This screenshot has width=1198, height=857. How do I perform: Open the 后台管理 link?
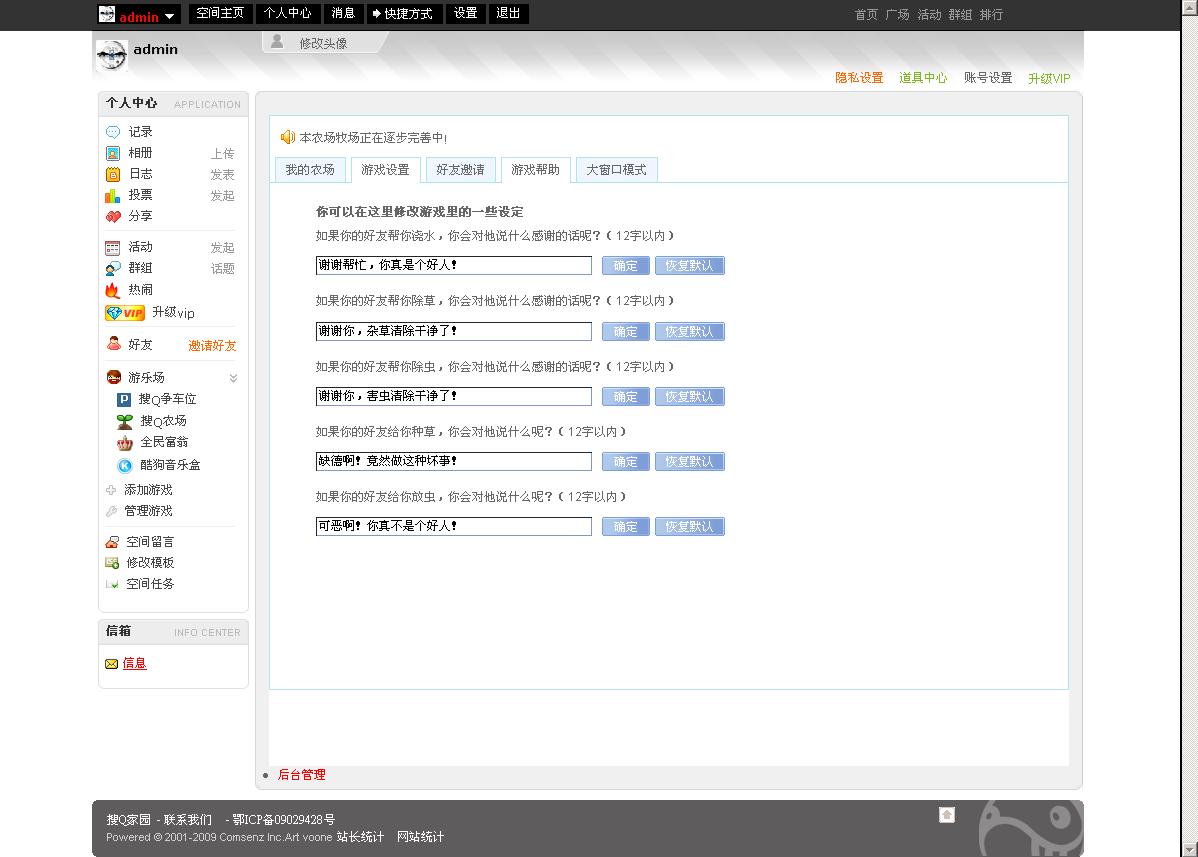click(301, 775)
